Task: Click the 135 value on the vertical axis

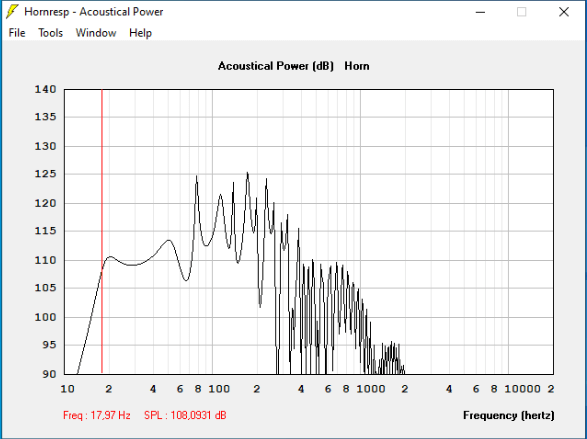Action: (x=45, y=117)
